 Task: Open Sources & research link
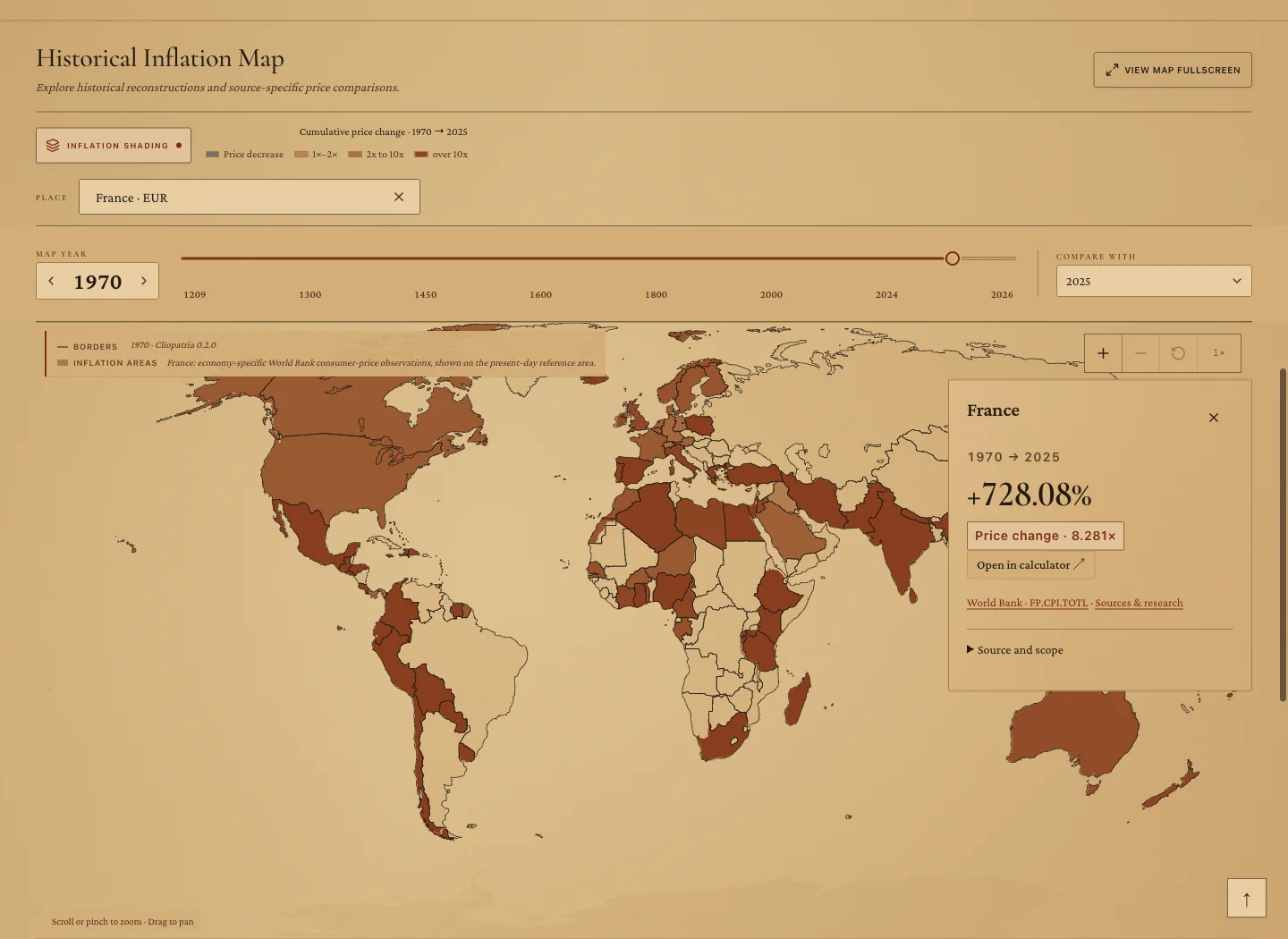coord(1139,603)
